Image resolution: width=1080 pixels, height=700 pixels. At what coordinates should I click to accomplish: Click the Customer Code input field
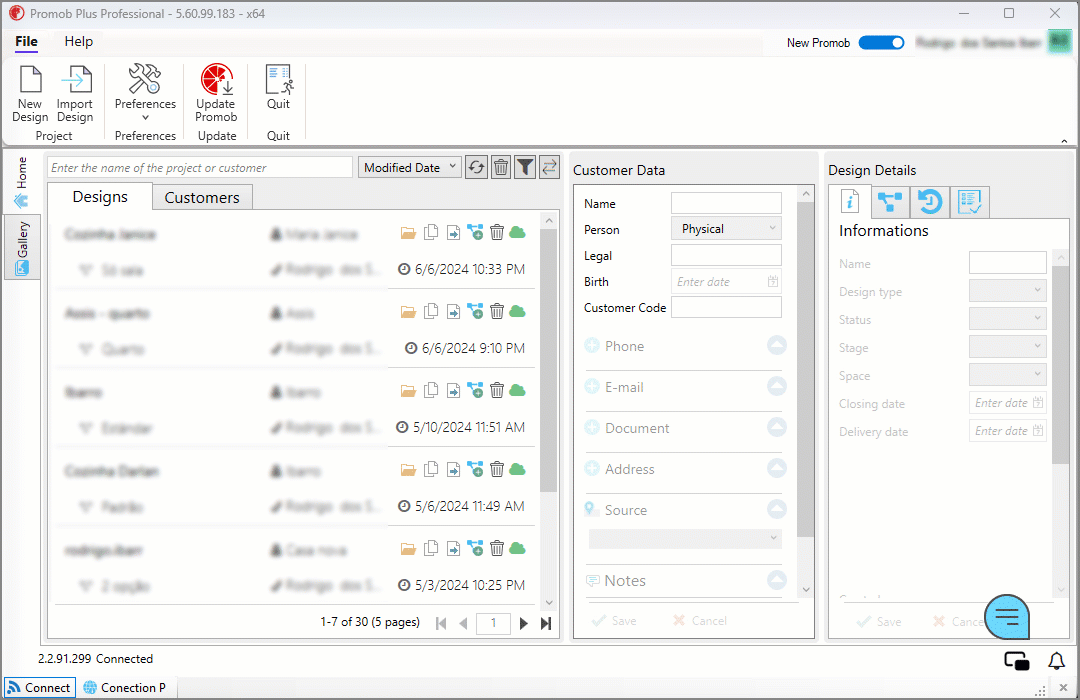(726, 307)
